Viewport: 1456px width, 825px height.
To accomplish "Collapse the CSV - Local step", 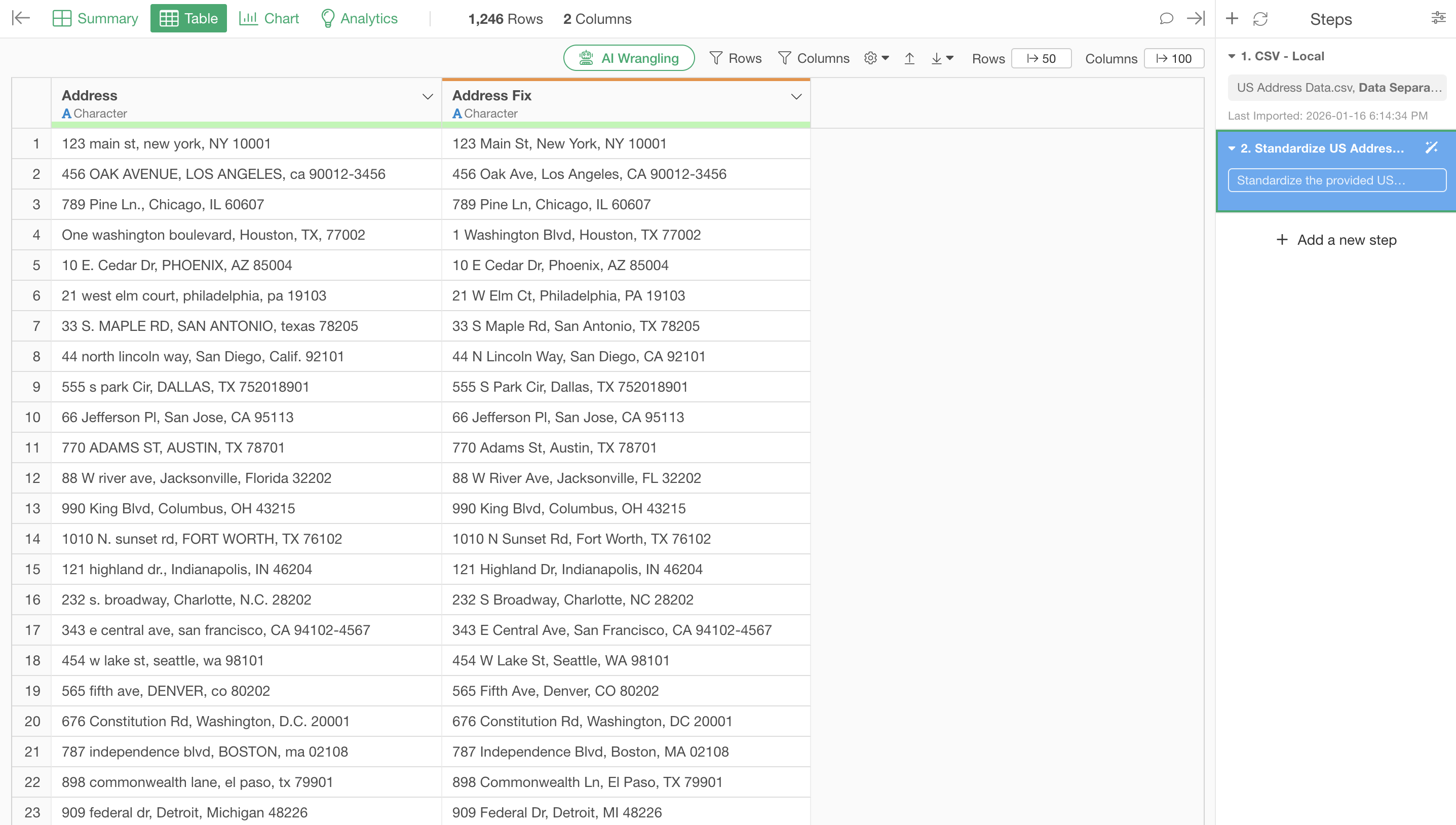I will pos(1231,56).
